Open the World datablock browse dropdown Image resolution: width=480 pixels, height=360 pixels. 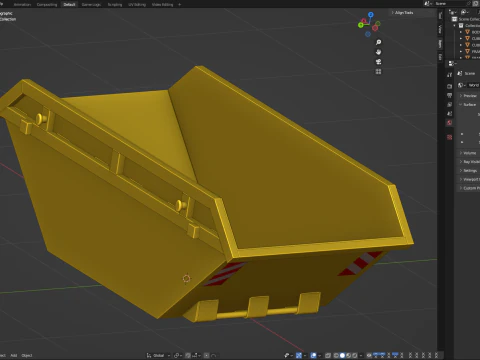[x=461, y=85]
